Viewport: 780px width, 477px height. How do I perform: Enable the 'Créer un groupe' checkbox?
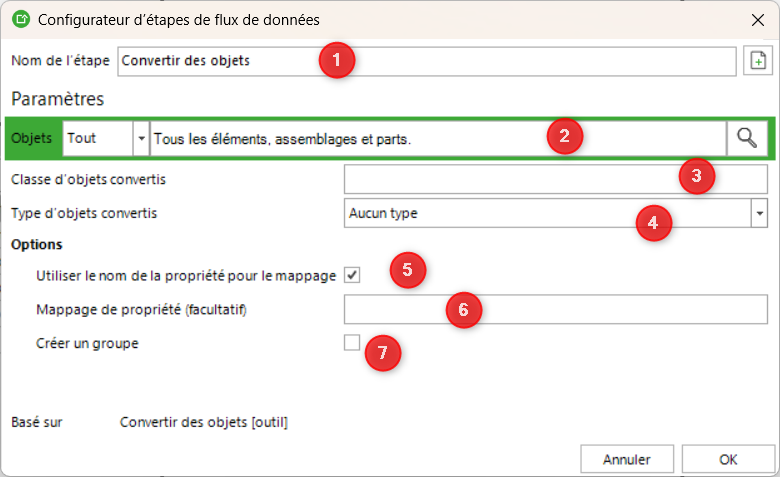click(351, 343)
